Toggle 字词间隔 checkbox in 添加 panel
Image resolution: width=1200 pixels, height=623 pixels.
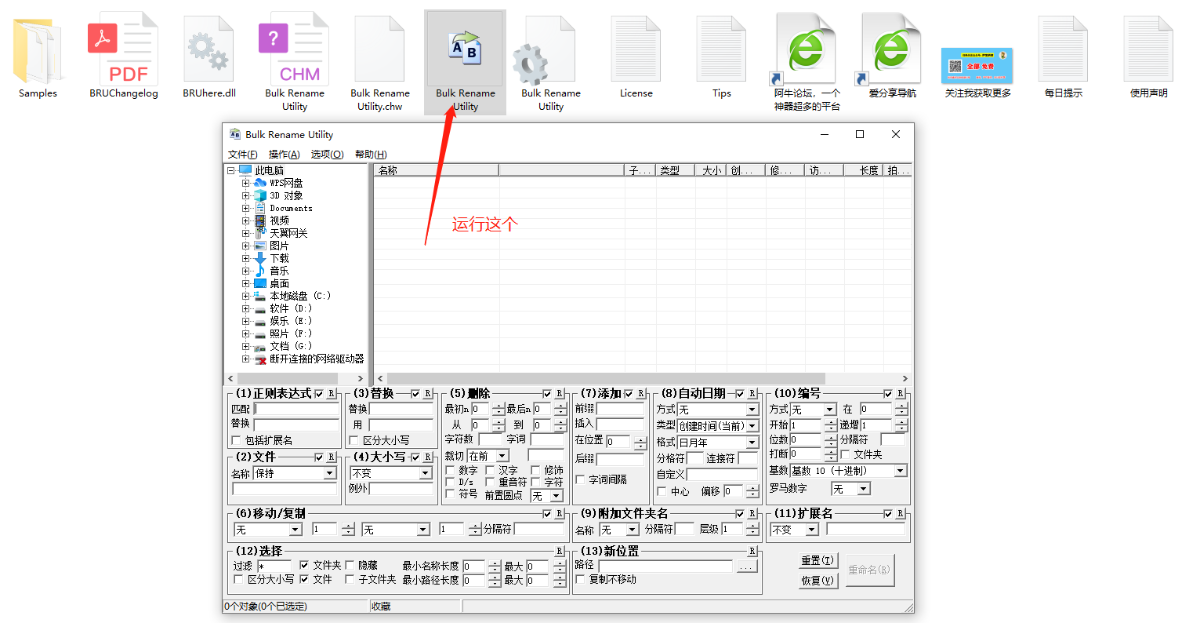click(x=581, y=479)
